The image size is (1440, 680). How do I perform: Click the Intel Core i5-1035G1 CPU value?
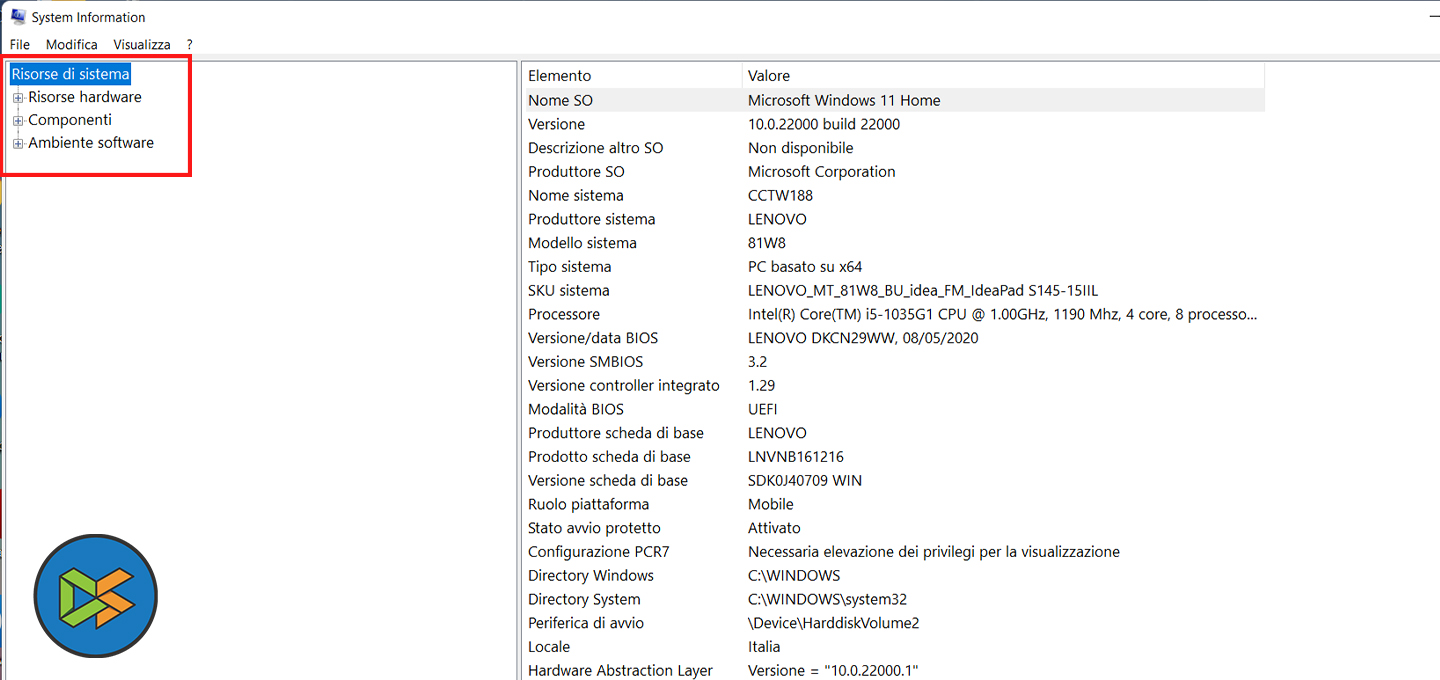tap(1003, 314)
